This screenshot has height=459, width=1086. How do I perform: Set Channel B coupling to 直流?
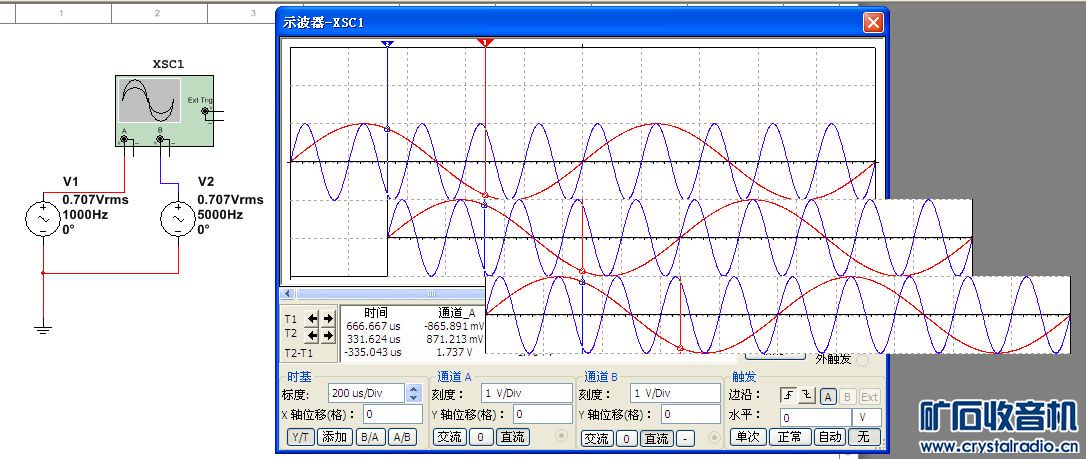click(x=657, y=438)
